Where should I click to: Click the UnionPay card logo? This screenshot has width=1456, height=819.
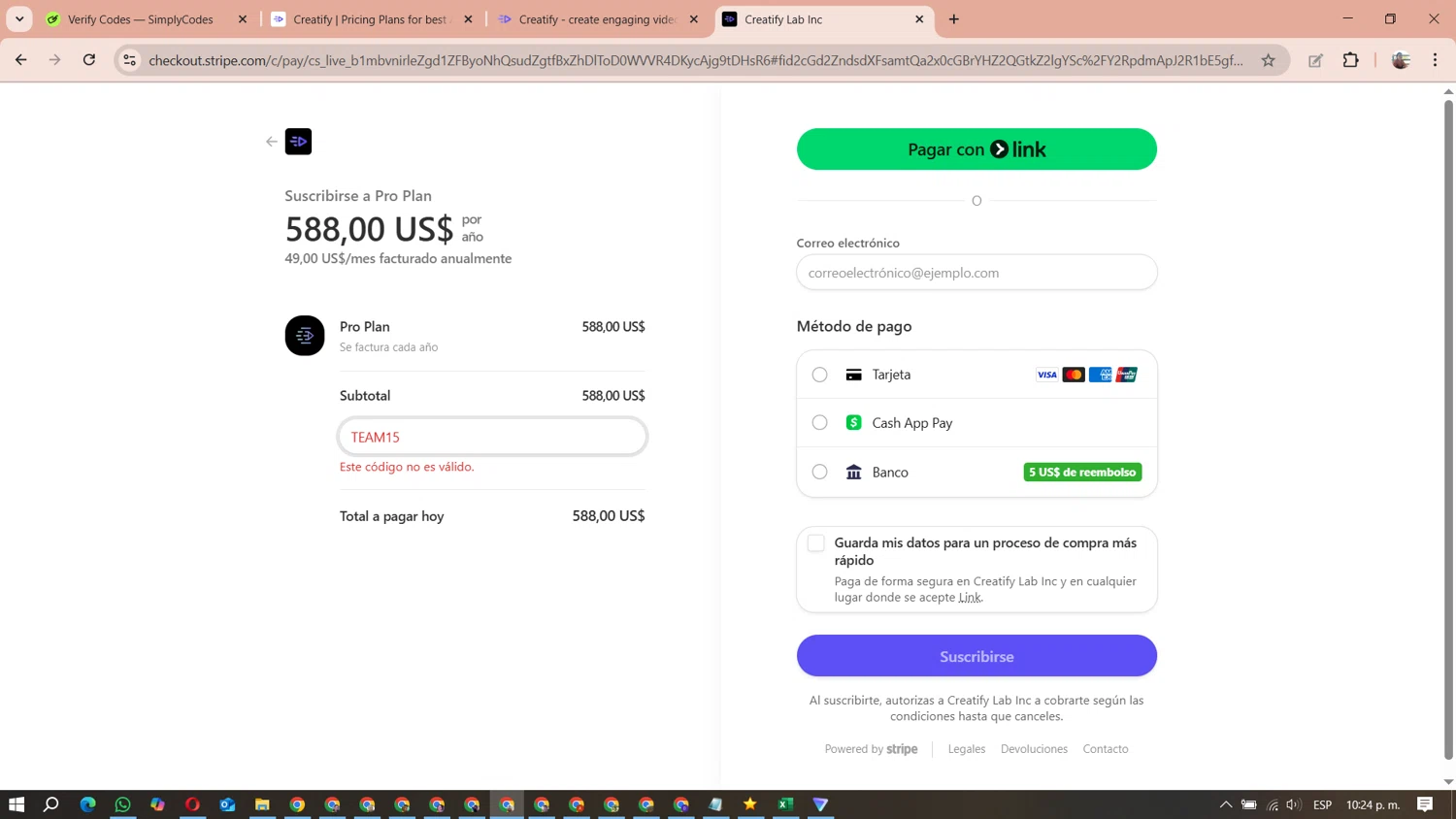(1126, 375)
